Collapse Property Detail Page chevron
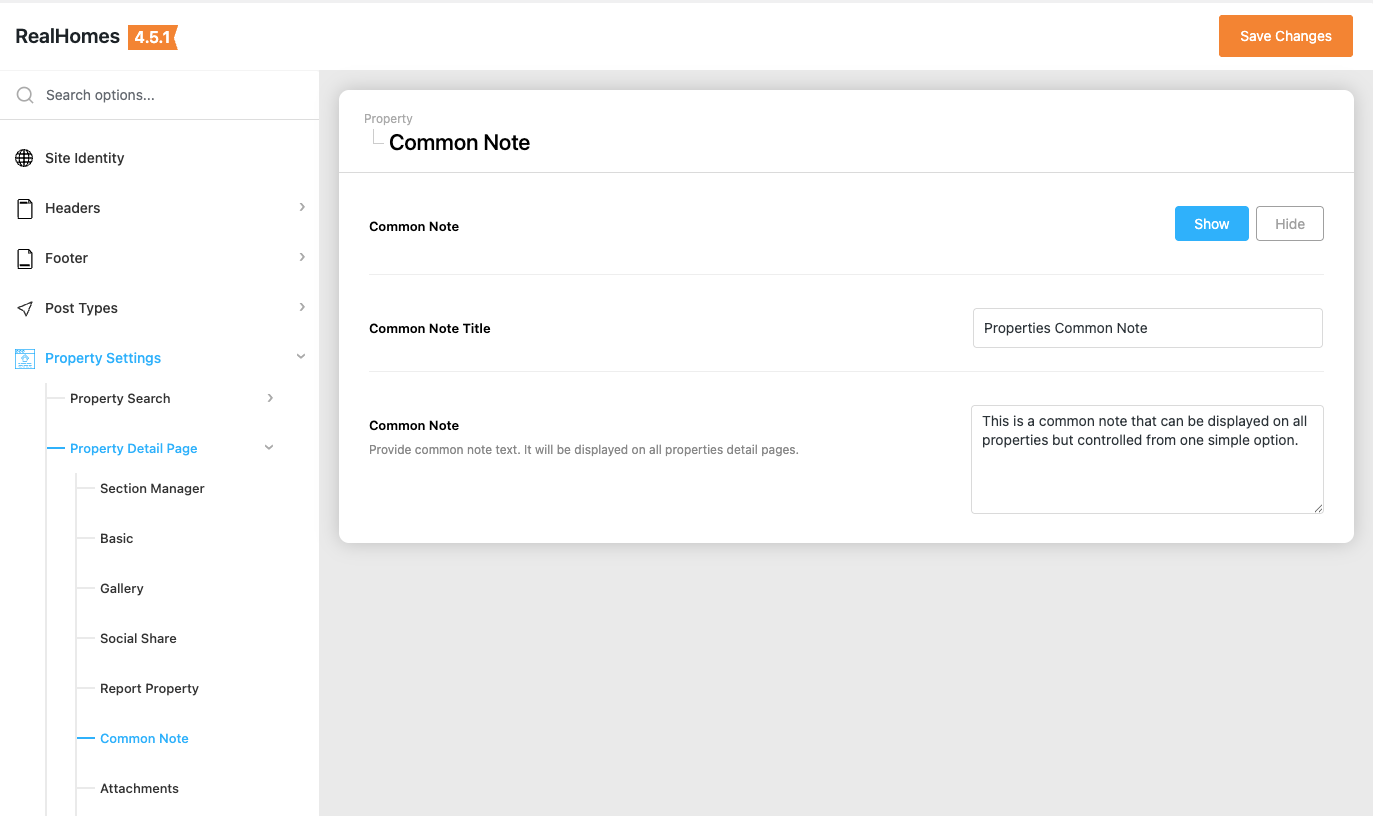Viewport: 1373px width, 816px height. (x=269, y=448)
